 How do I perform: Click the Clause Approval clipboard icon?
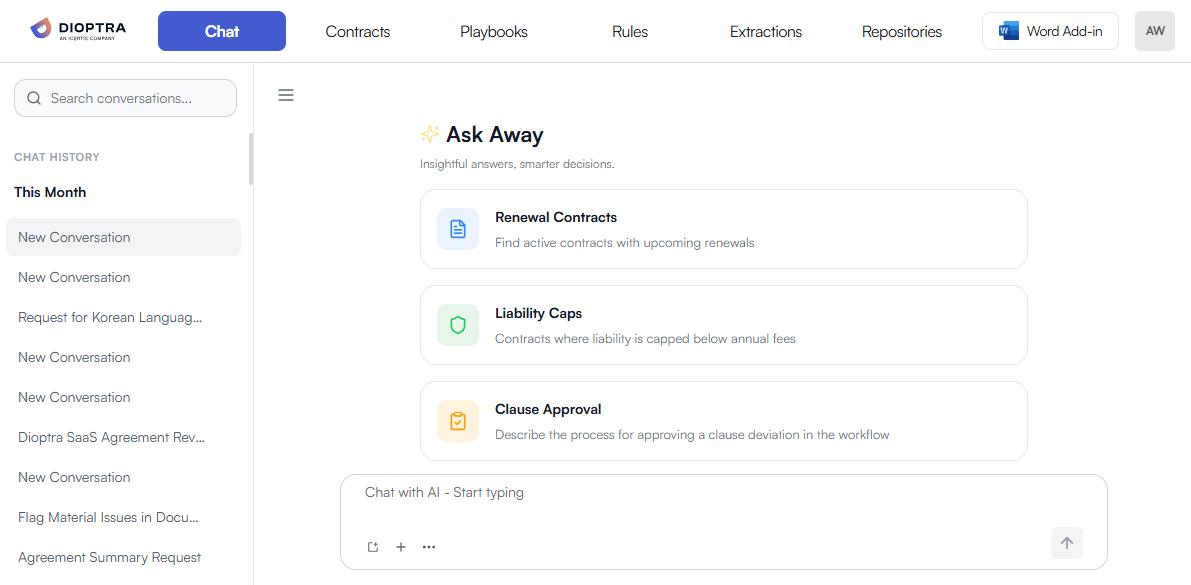(x=457, y=421)
